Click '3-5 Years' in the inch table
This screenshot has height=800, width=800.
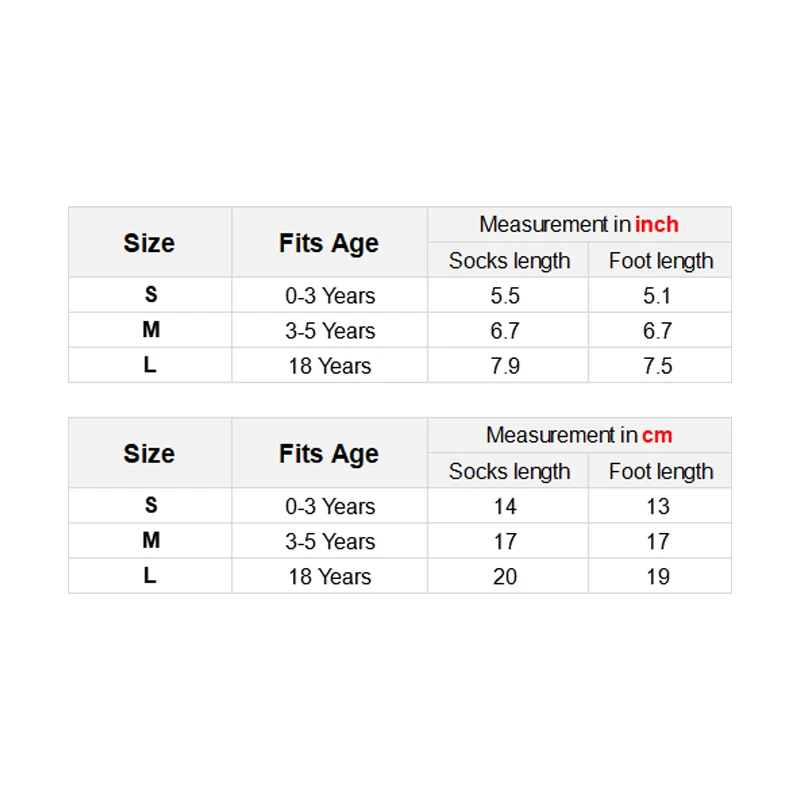tap(330, 331)
